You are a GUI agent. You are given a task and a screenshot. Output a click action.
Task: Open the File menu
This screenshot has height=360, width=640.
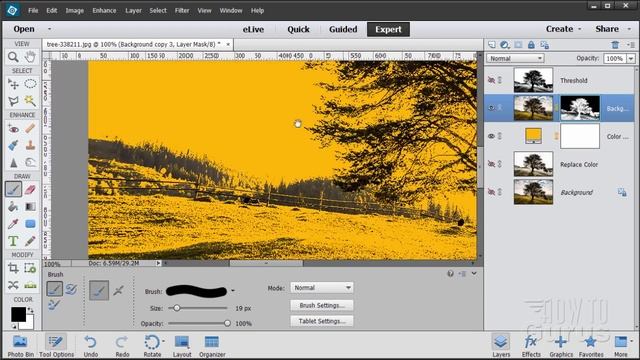coord(33,11)
